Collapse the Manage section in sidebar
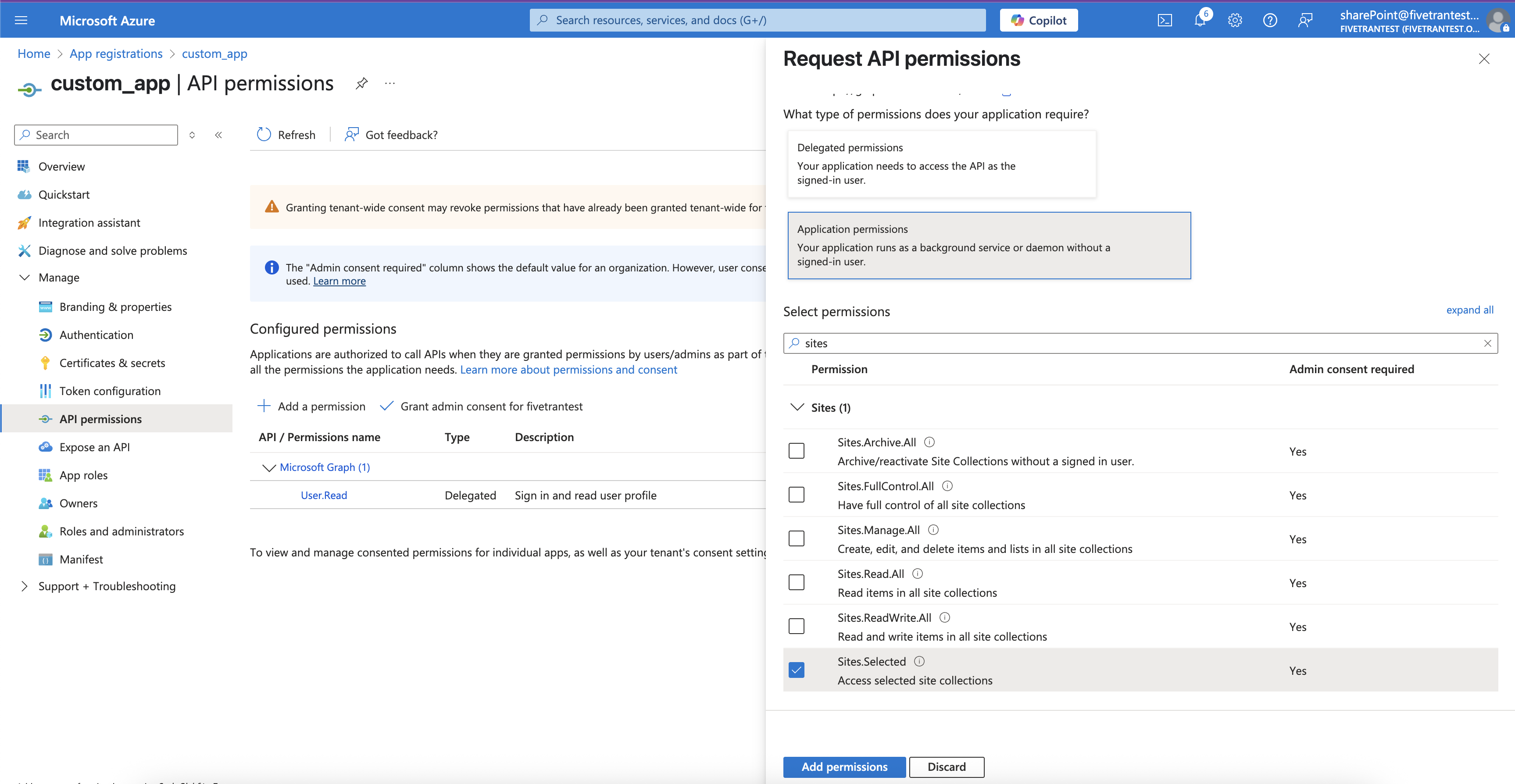This screenshot has height=784, width=1515. pos(25,278)
